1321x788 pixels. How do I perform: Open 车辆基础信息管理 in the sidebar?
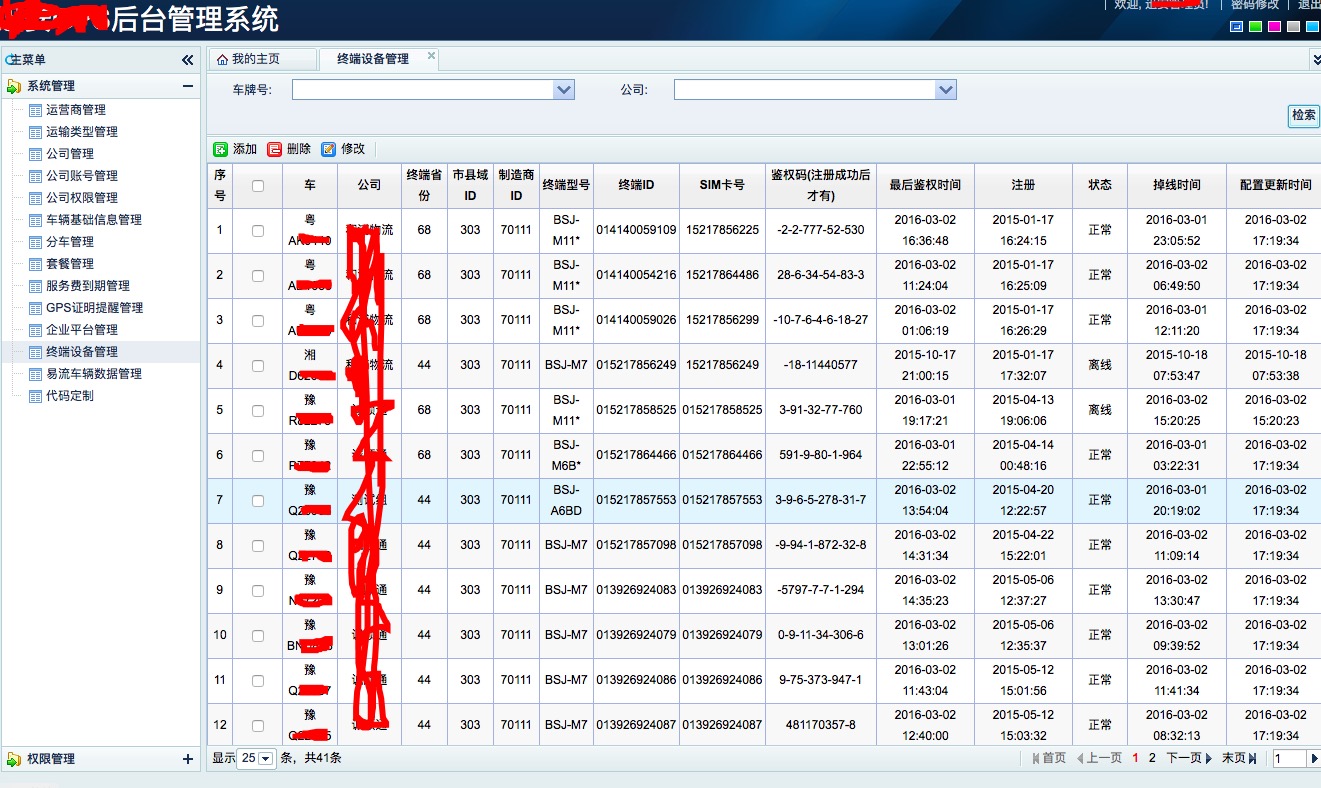tap(93, 220)
